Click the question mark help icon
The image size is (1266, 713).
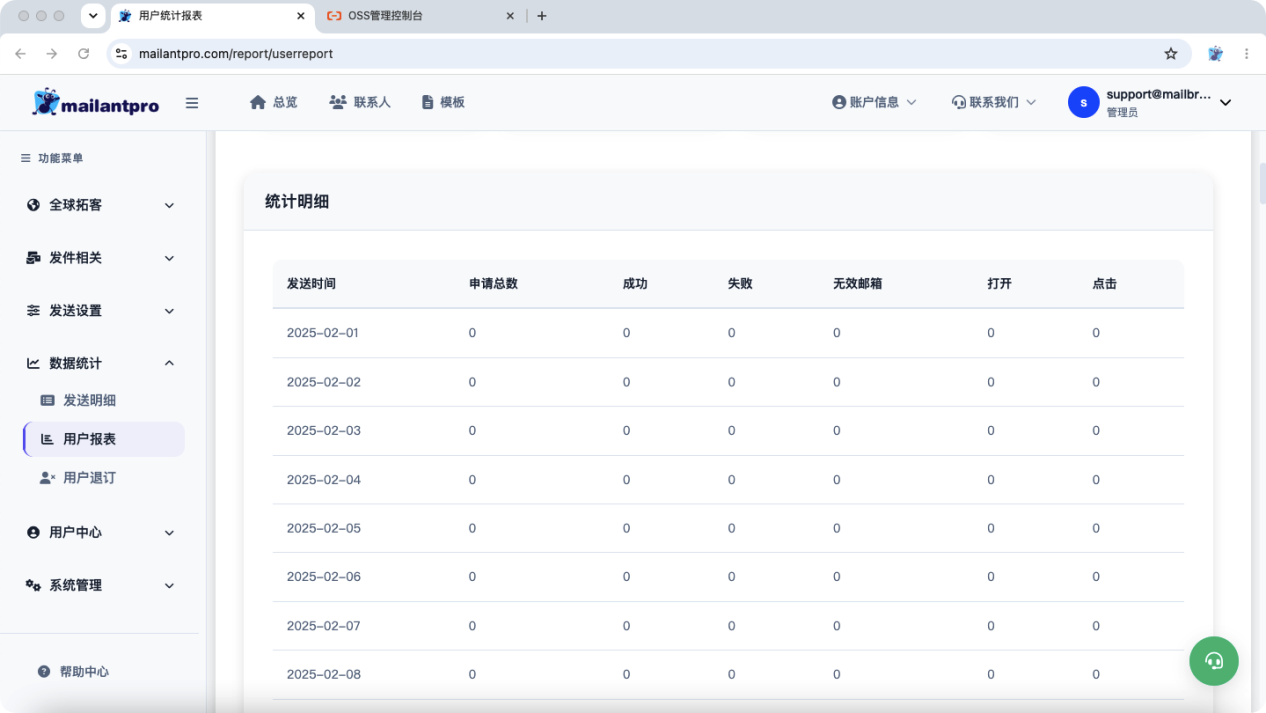(x=44, y=672)
